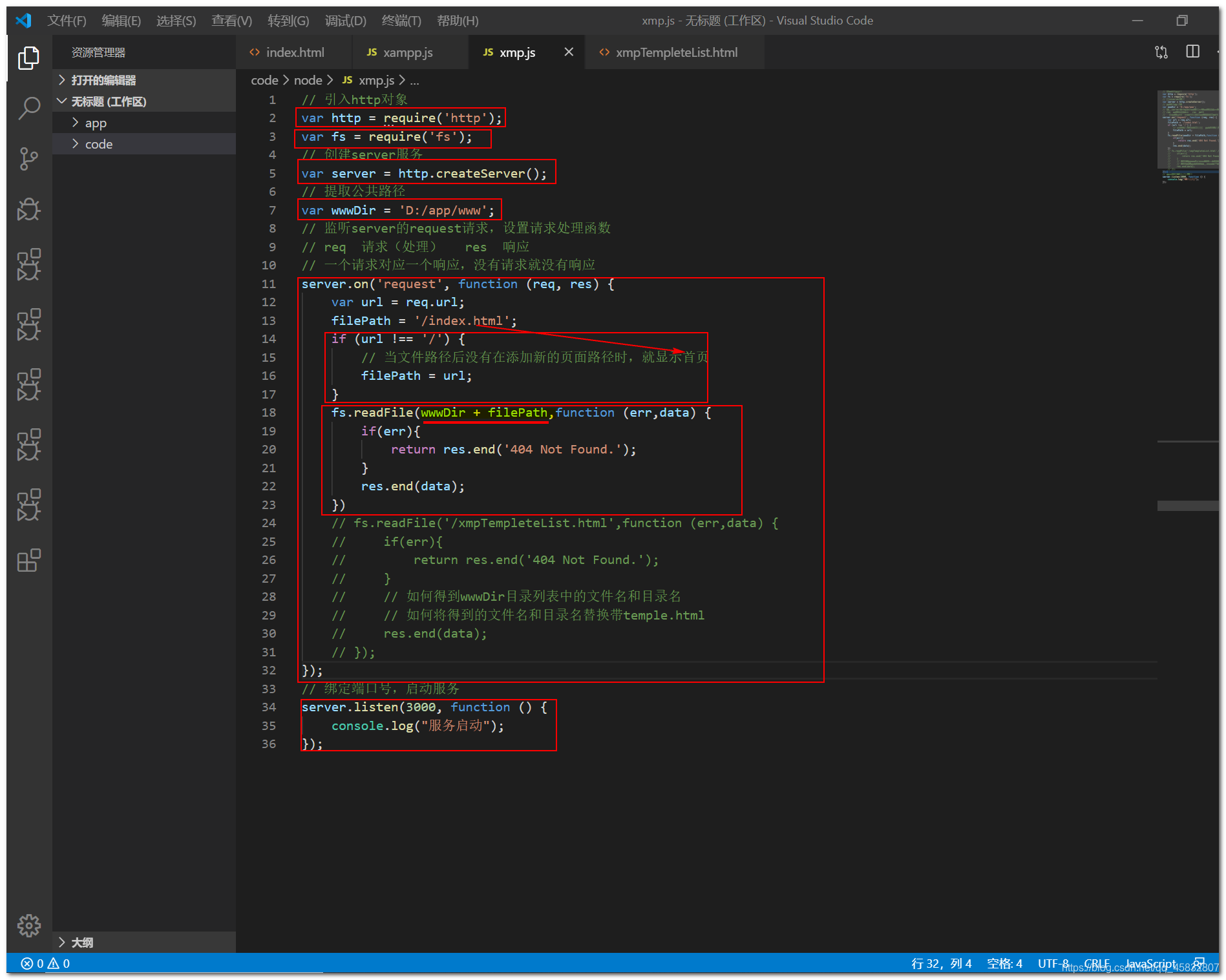Screen dimensions: 1226x980
Task: Open the 转到(G) menu
Action: (x=288, y=21)
